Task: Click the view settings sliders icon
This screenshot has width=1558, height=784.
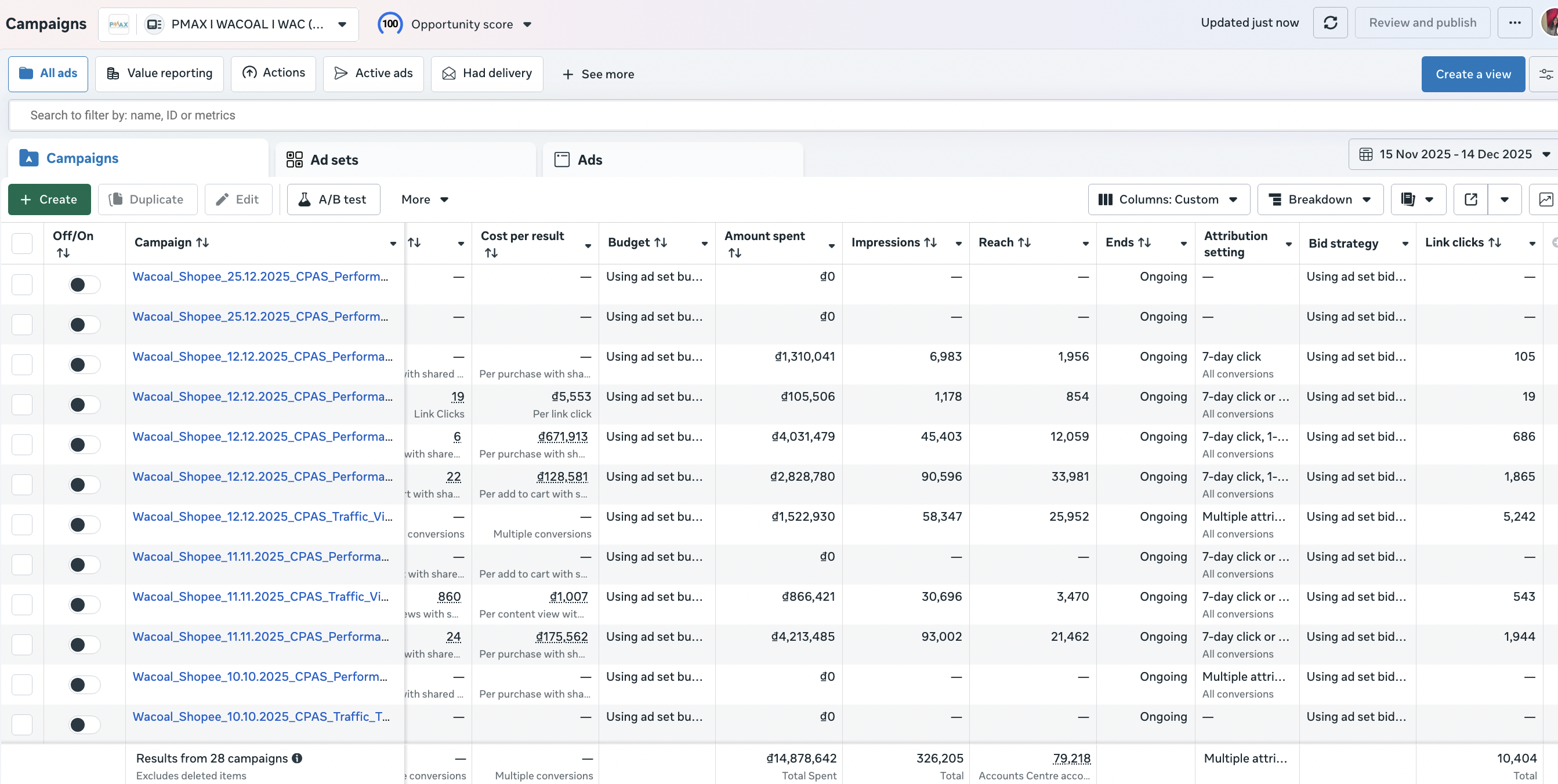Action: [x=1545, y=74]
